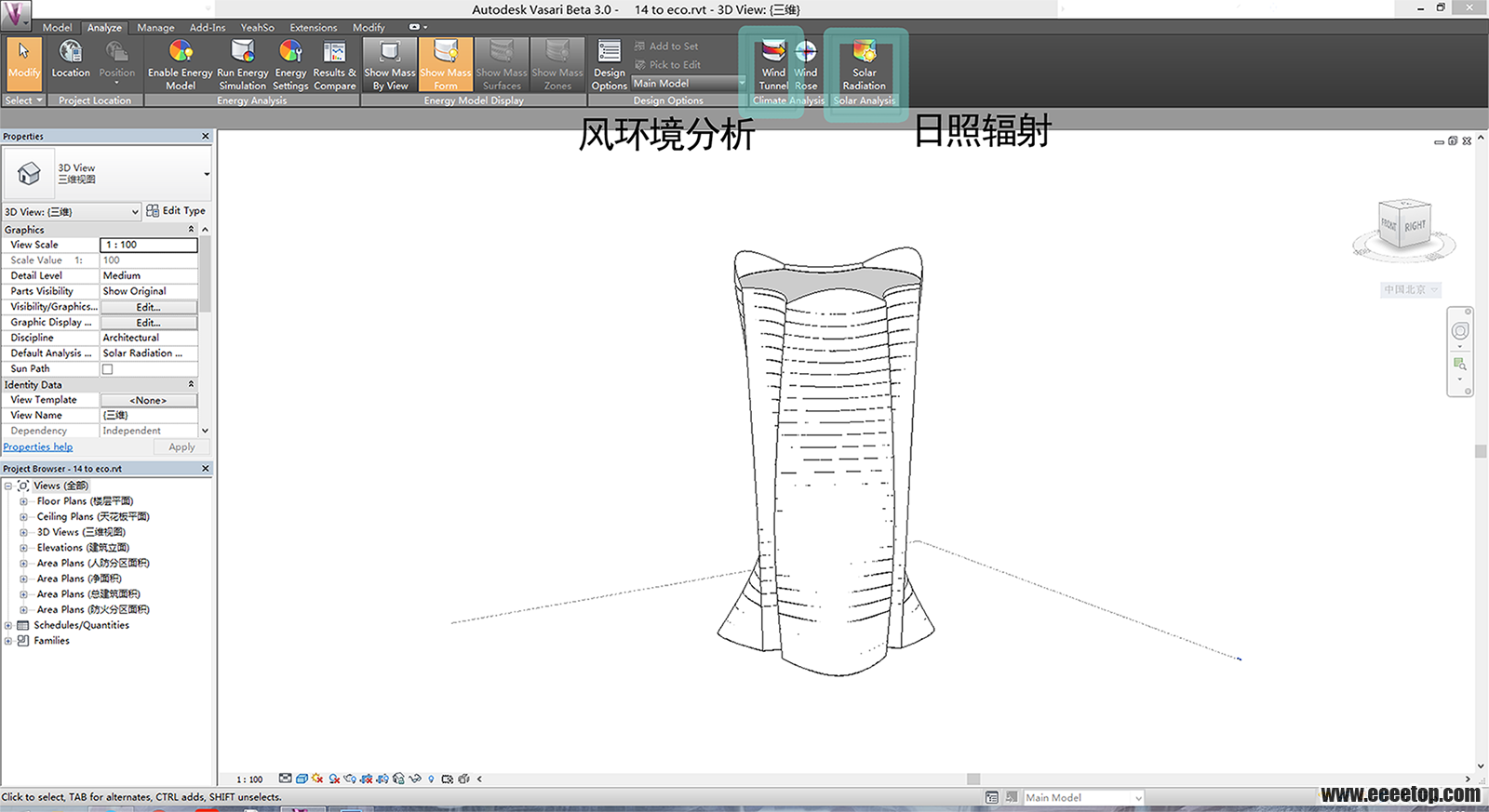
Task: Toggle Sun Path off icon in view bar
Action: tap(317, 779)
